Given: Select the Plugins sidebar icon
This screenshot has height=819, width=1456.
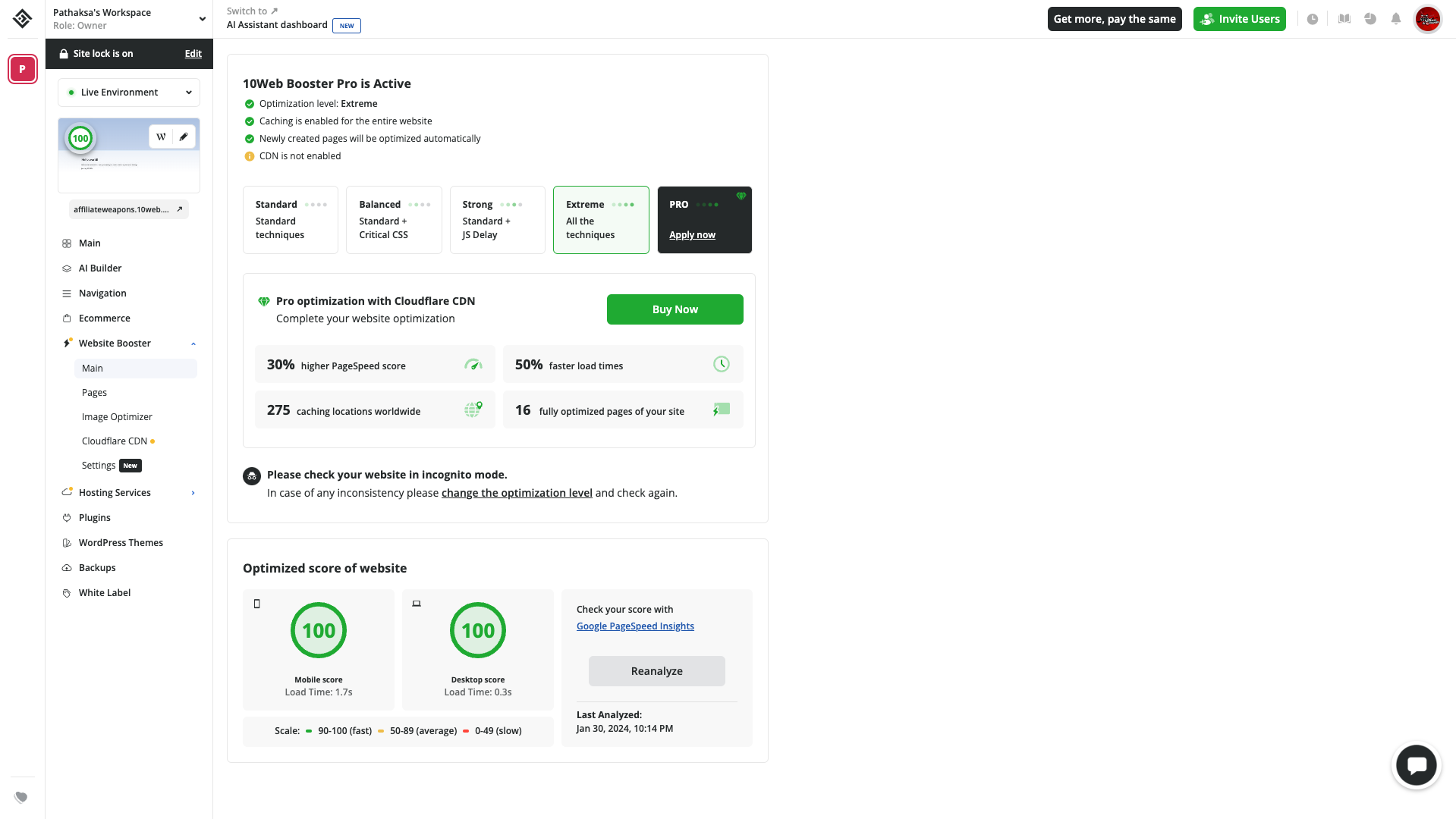Looking at the screenshot, I should click(67, 517).
